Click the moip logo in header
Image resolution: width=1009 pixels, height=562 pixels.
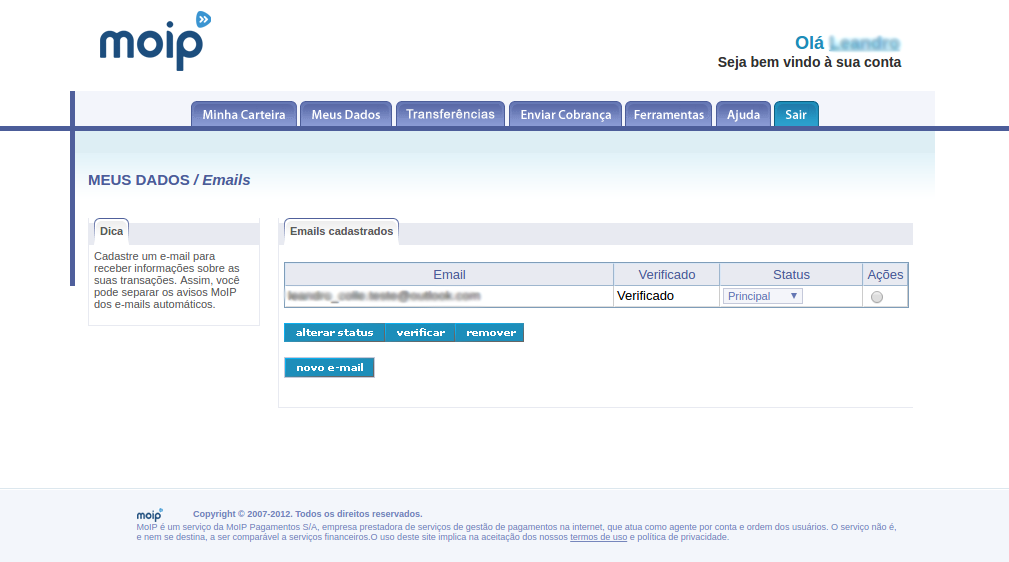tap(155, 41)
